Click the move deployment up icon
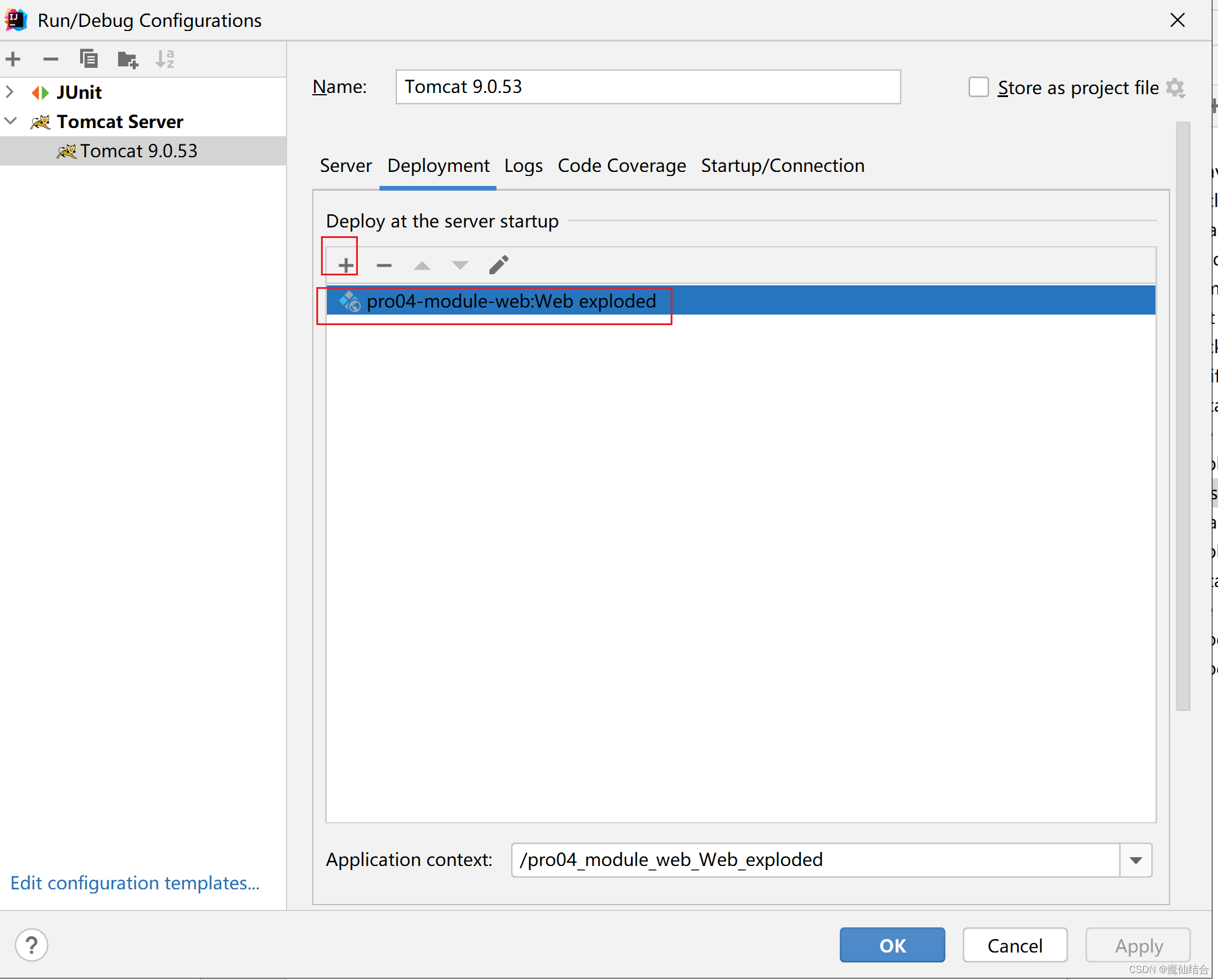1218x980 pixels. coord(421,264)
